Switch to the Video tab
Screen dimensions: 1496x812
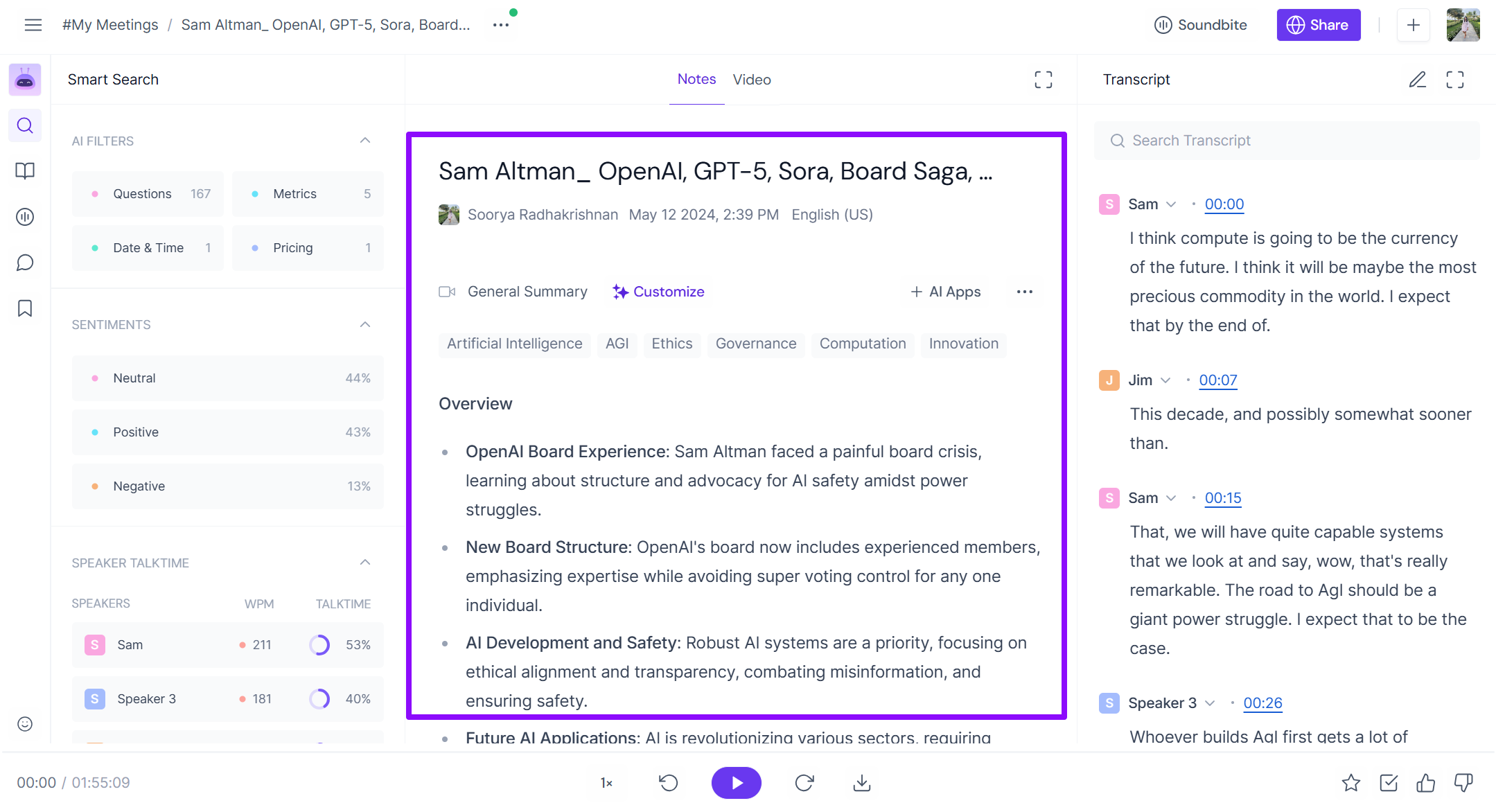(752, 80)
